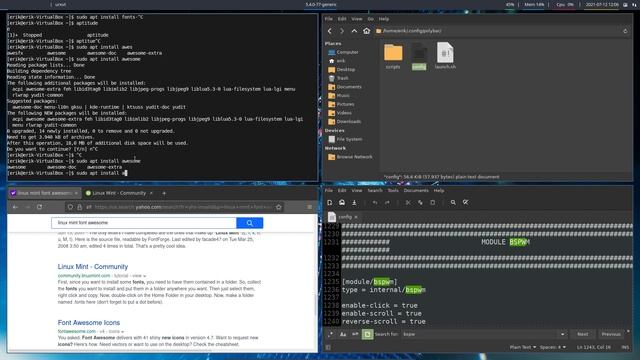640x360 pixels.
Task: Click the find and replace icon in the text editor
Action: click(465, 202)
